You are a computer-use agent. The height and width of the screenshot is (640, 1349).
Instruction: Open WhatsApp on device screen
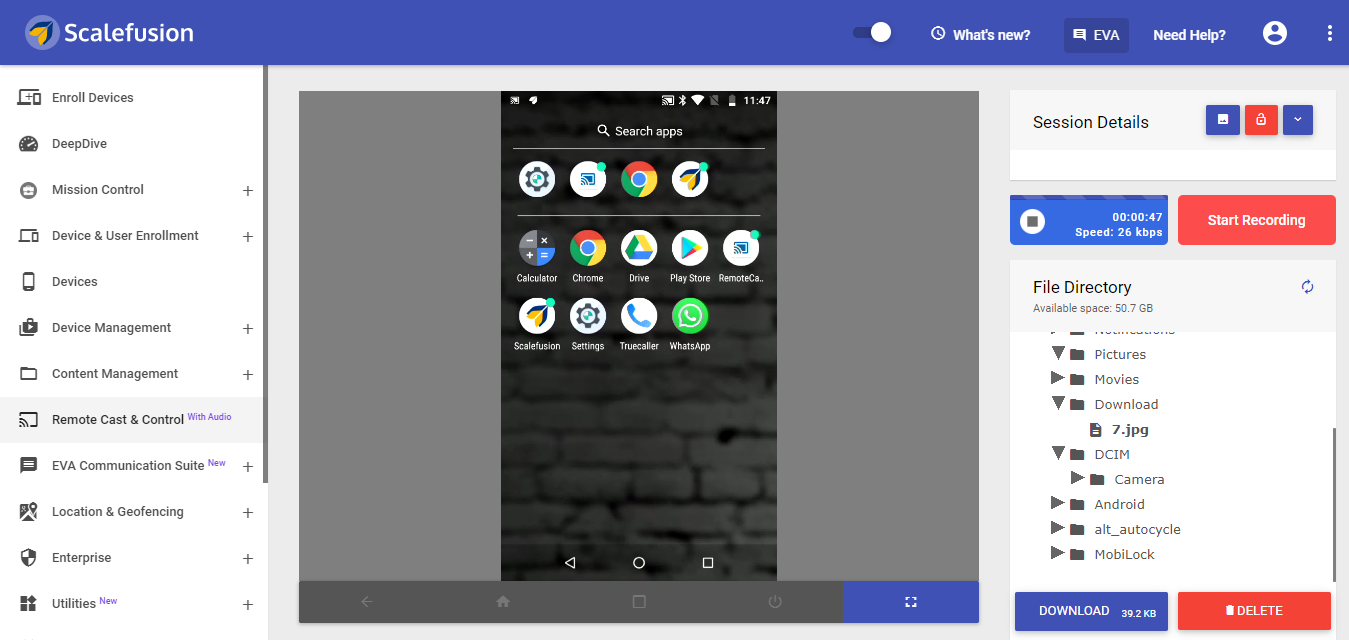(x=690, y=325)
